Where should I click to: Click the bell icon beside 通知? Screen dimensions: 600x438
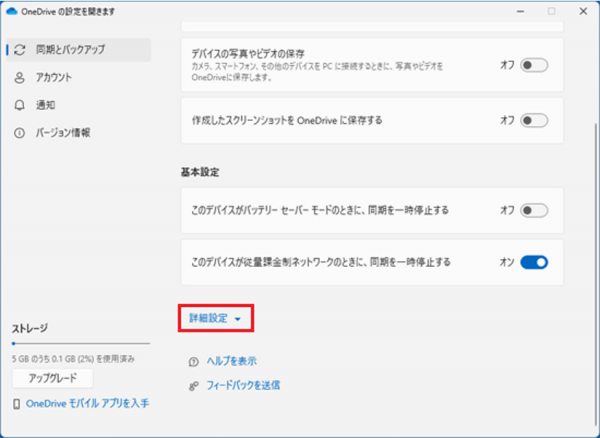click(20, 104)
